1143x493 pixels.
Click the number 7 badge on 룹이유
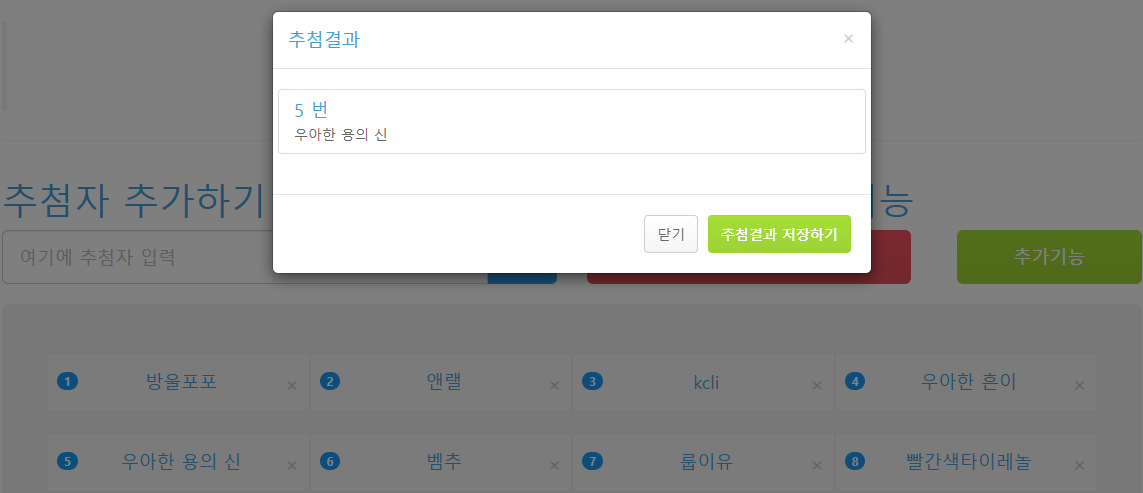592,462
